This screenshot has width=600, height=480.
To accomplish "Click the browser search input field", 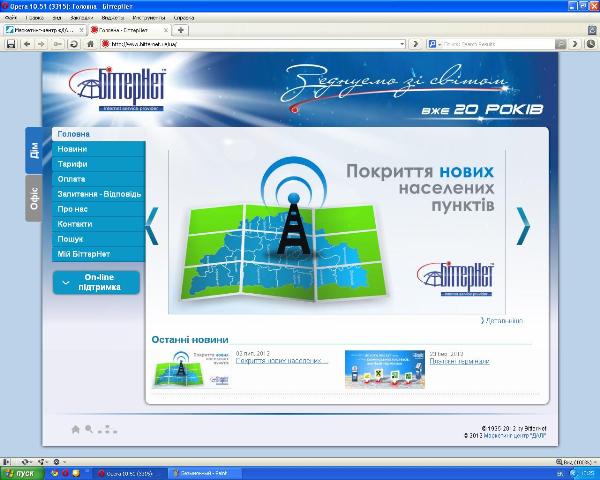I will pyautogui.click(x=497, y=44).
